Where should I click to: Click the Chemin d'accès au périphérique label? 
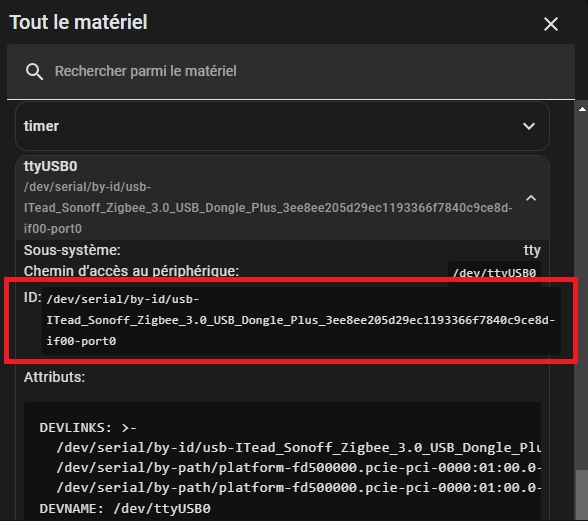(x=131, y=271)
